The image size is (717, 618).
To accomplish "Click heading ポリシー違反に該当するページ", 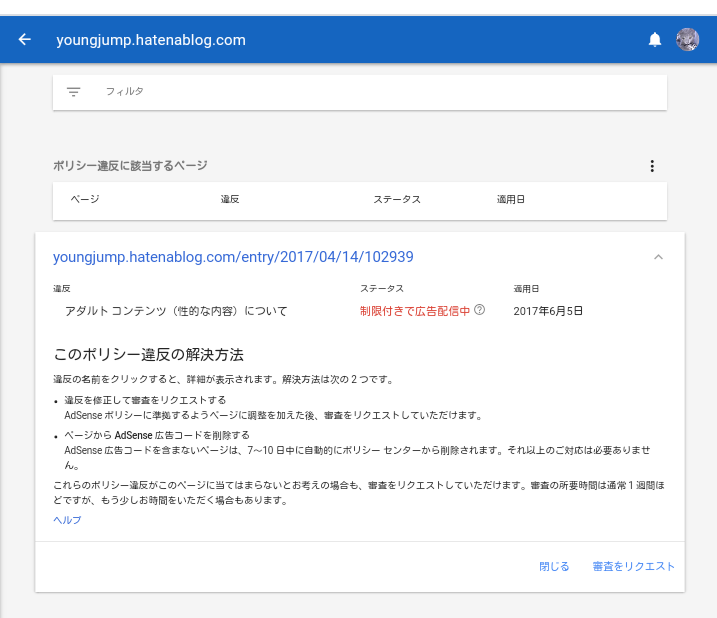I will point(130,166).
